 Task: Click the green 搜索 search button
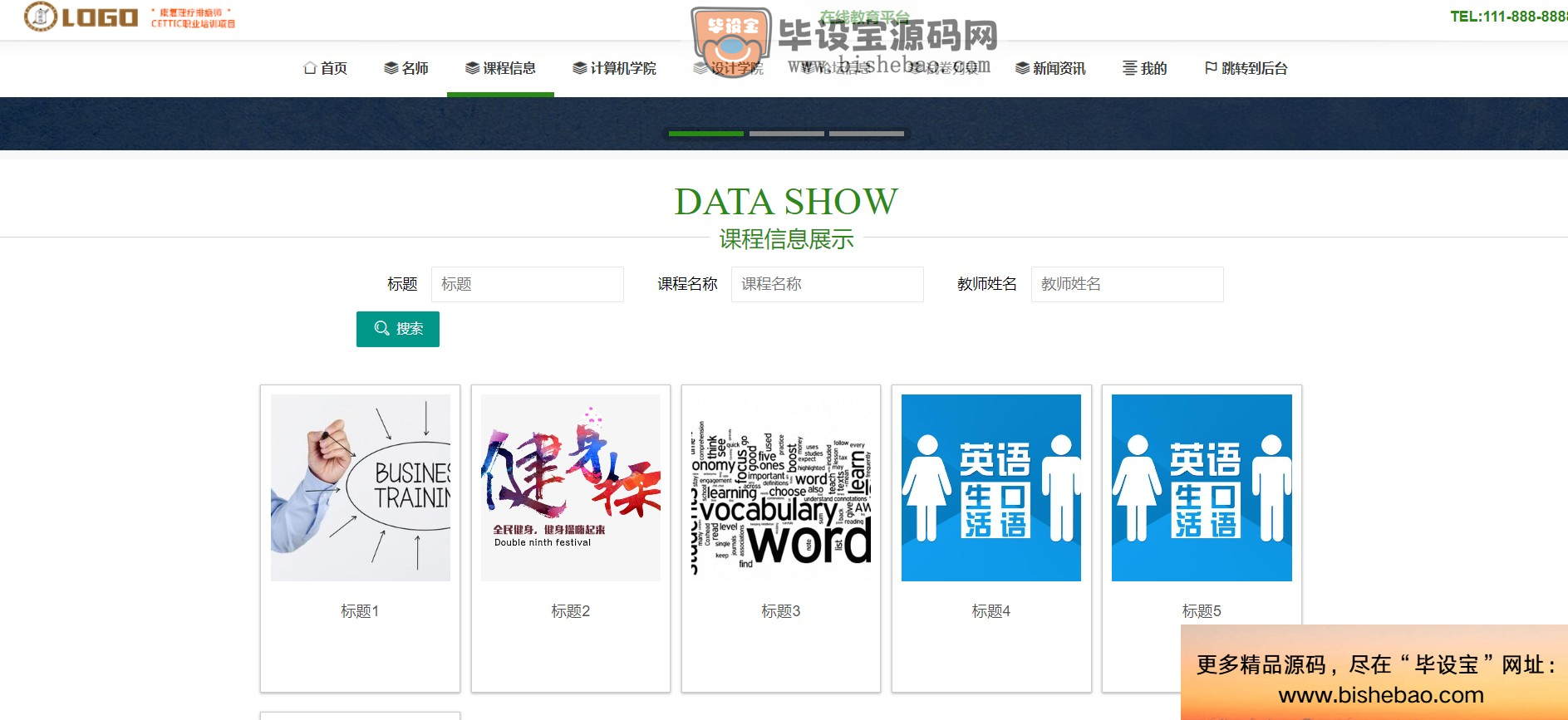pyautogui.click(x=398, y=329)
